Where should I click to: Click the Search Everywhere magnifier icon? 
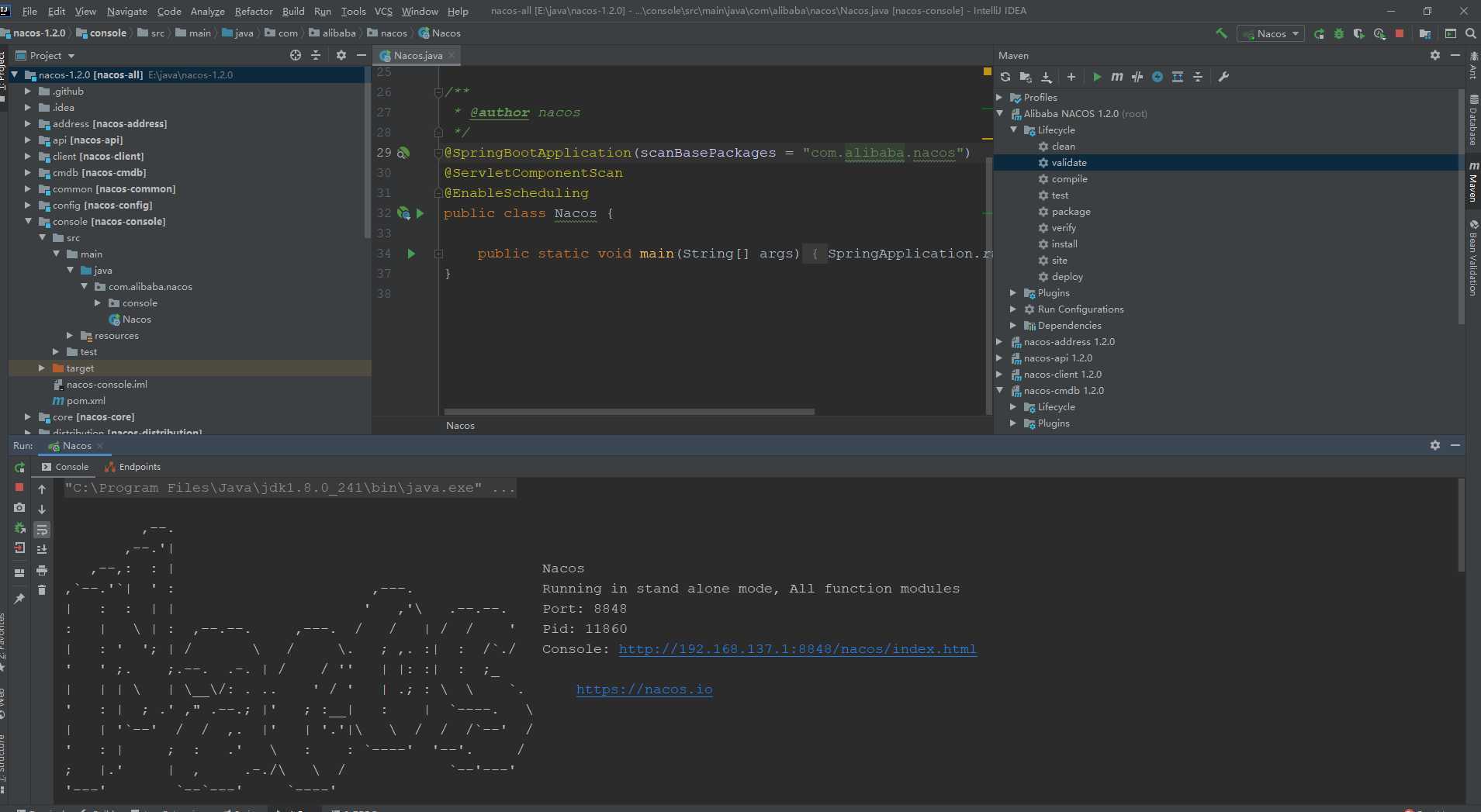pos(1471,33)
